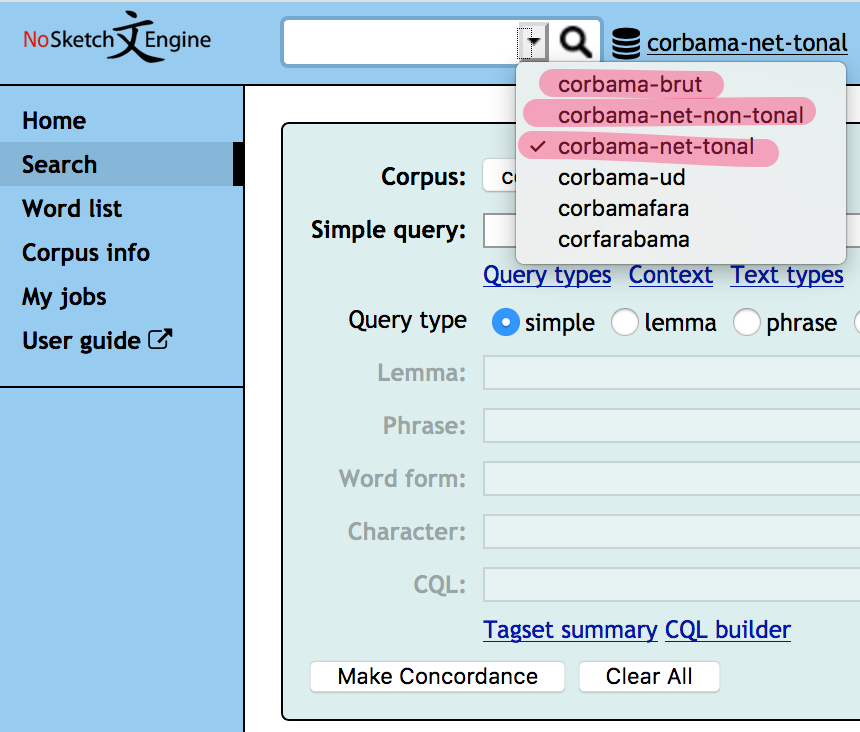Click the database cylinder icon near corpus name
The image size is (860, 732).
625,42
